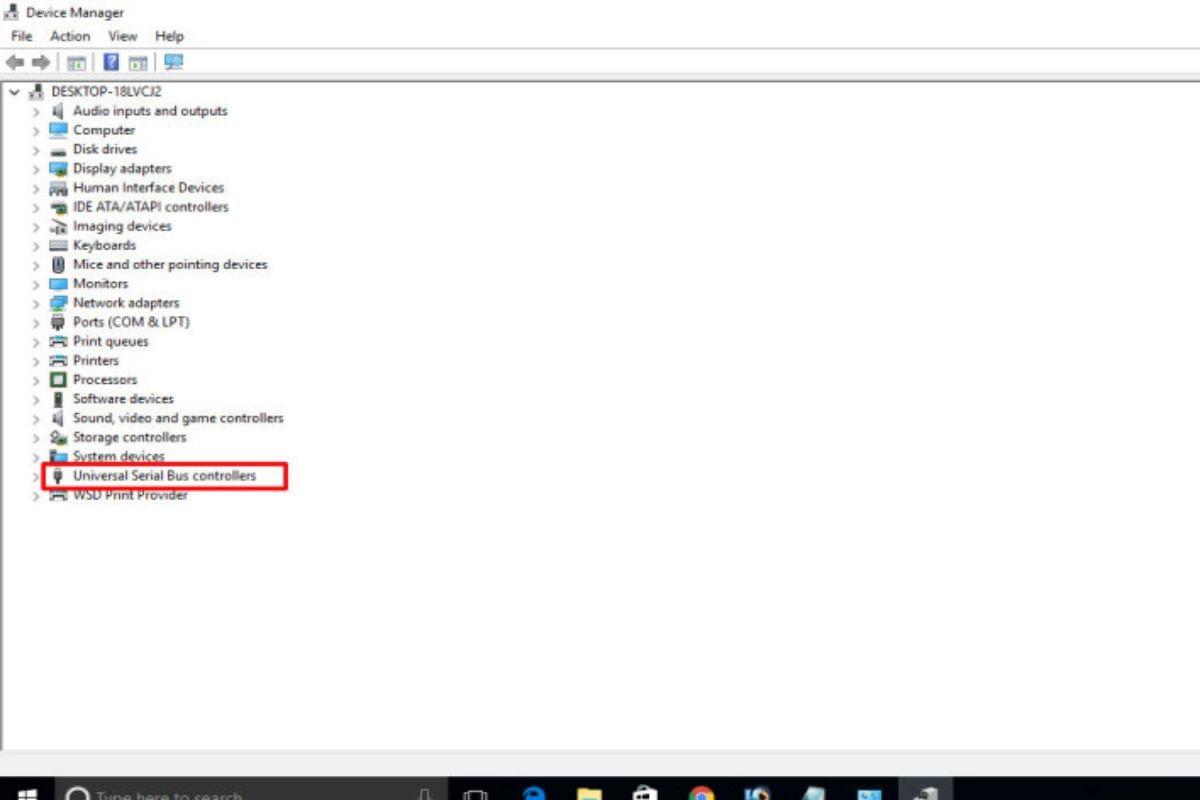Expand Universal Serial Bus controllers chevron
1200x800 pixels.
[36, 477]
